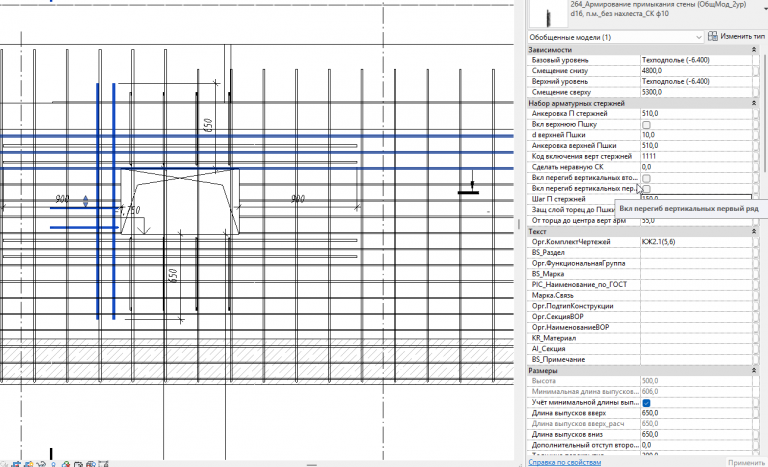
Task: Select the upper '650' dimension text
Action: [208, 125]
